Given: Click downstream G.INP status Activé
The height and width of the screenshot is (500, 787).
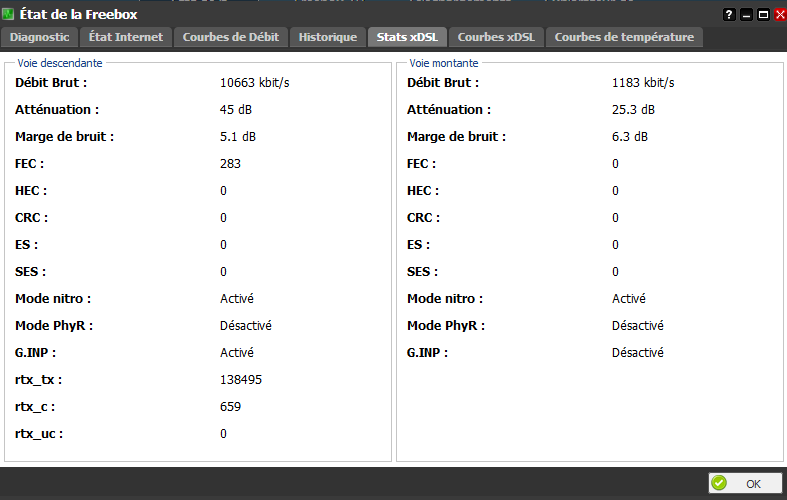Looking at the screenshot, I should (236, 353).
